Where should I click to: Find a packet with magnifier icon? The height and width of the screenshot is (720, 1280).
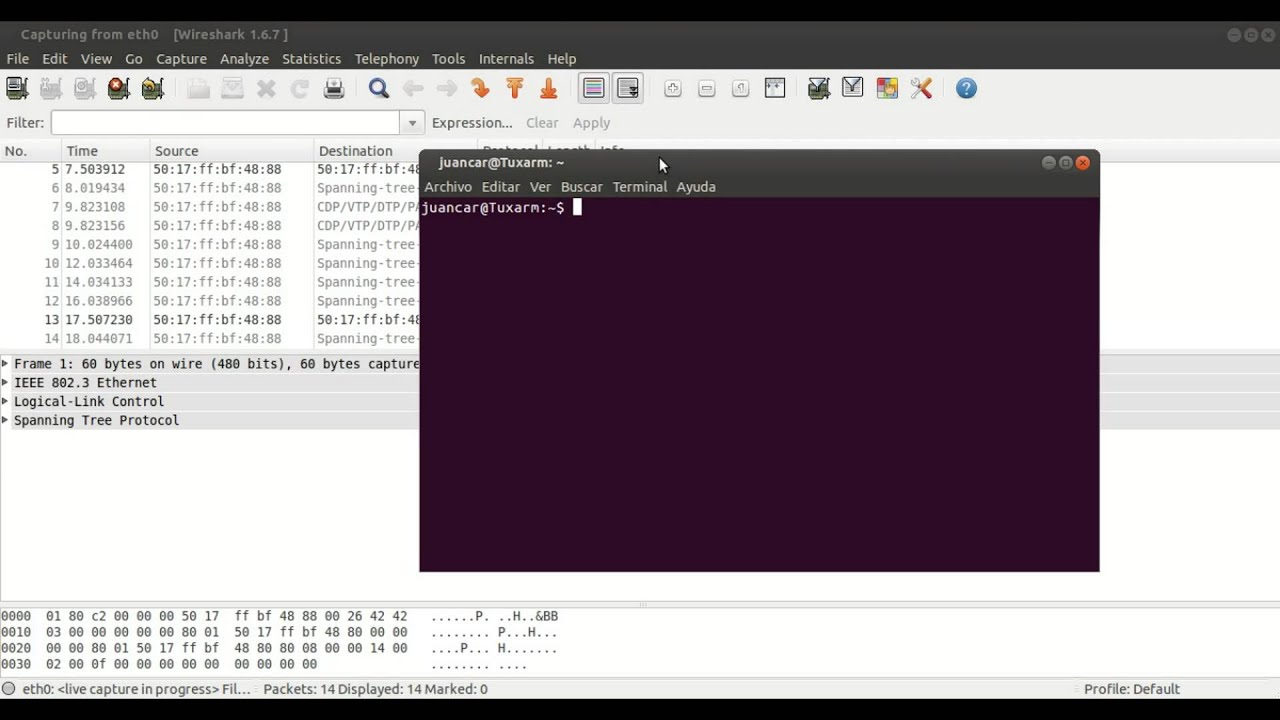[379, 89]
